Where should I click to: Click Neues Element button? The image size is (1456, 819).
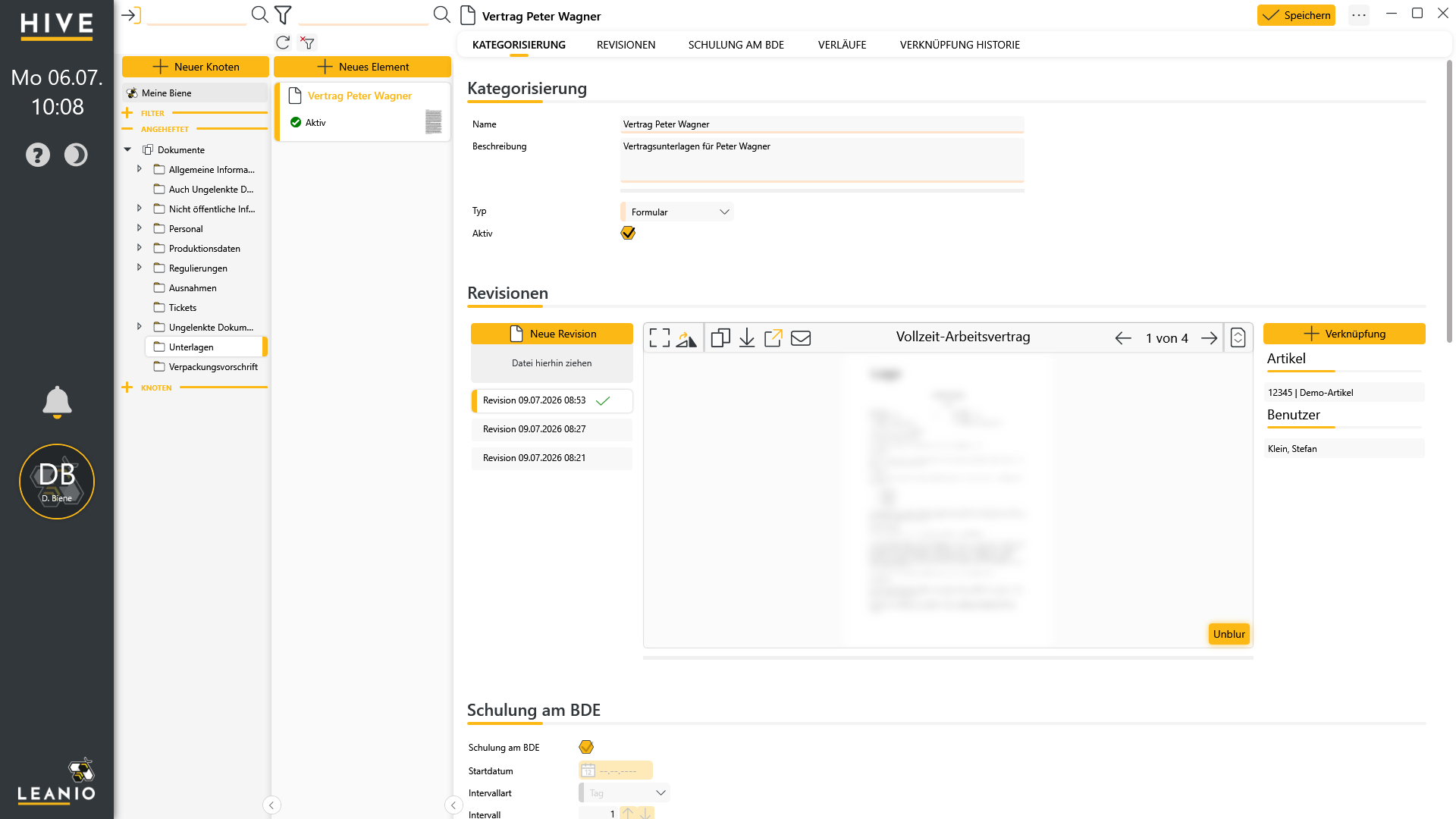[362, 67]
